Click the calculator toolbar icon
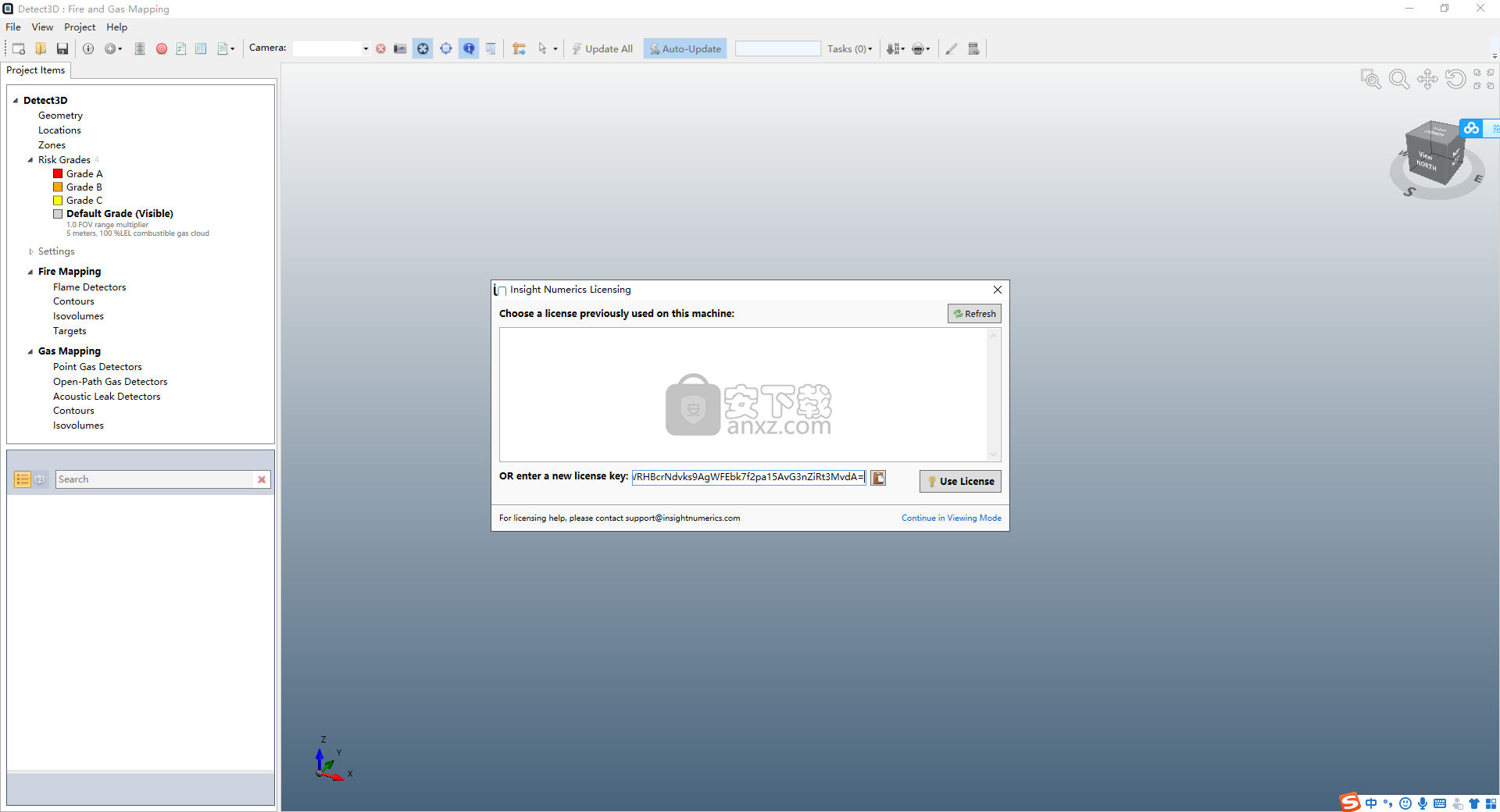 973,48
